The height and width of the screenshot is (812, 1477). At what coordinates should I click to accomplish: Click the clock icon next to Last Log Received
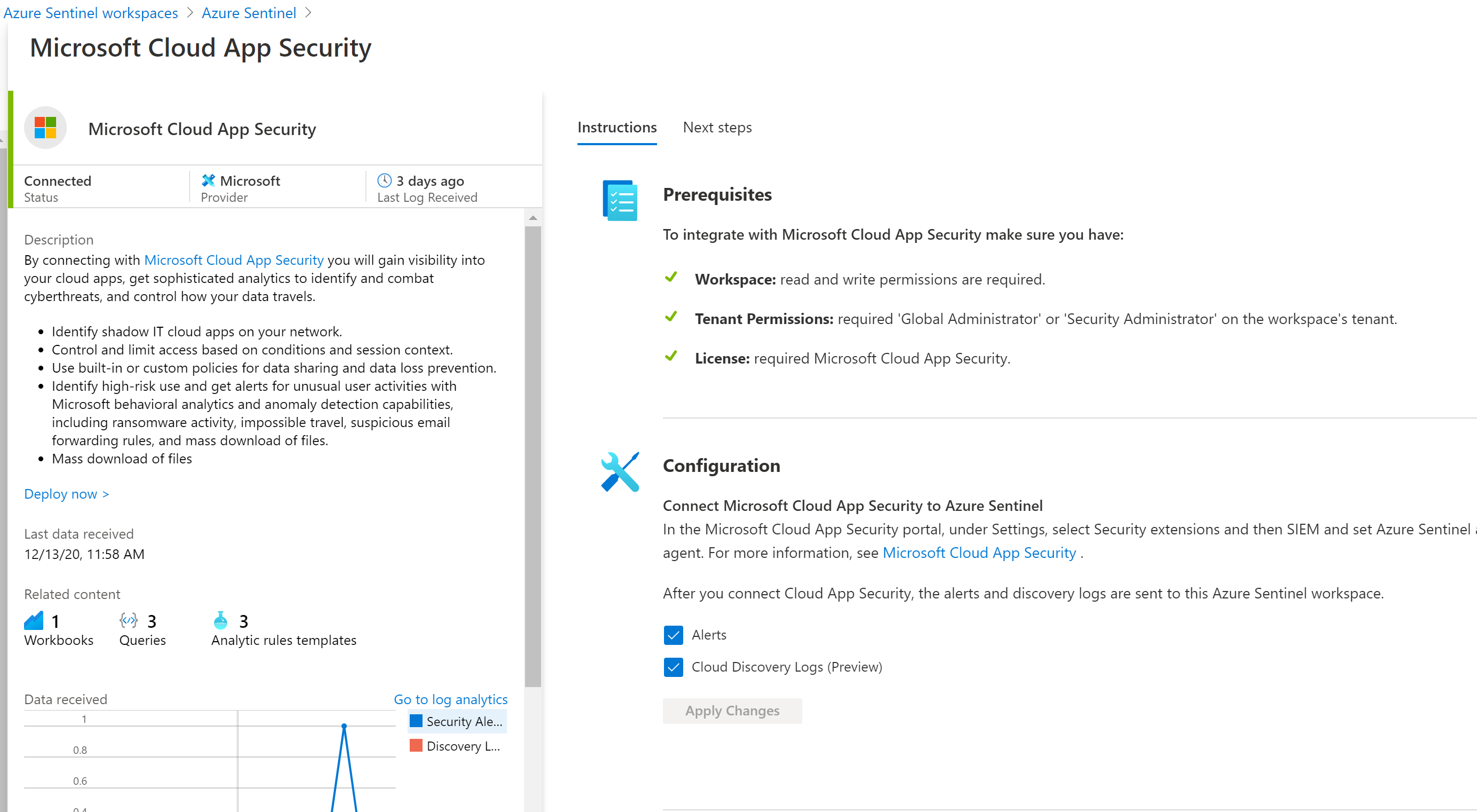[x=384, y=180]
